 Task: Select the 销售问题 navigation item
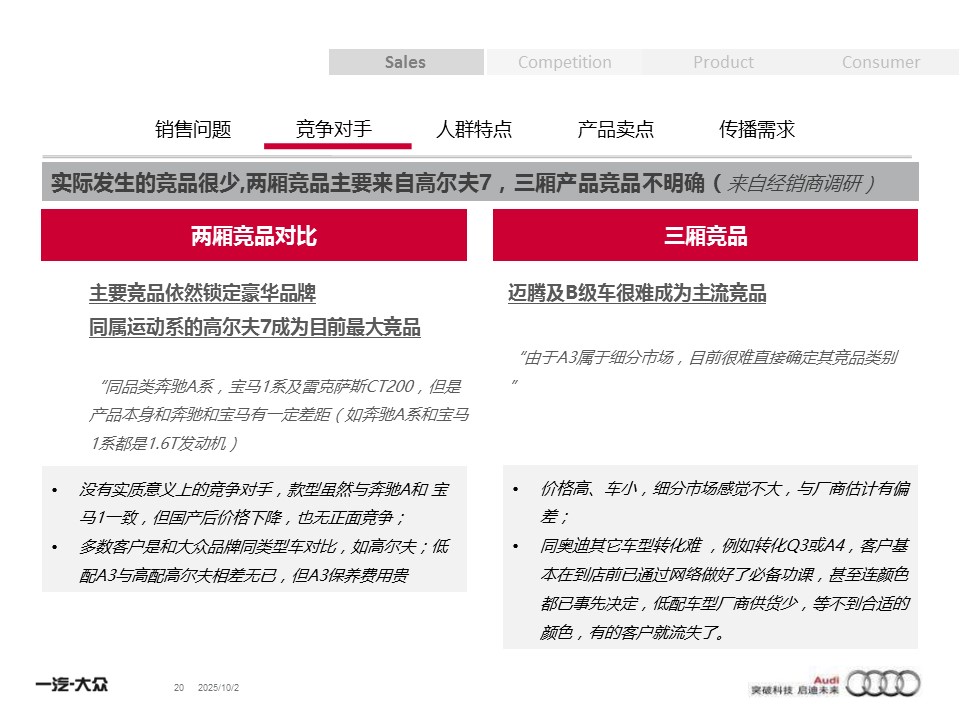[x=193, y=129]
